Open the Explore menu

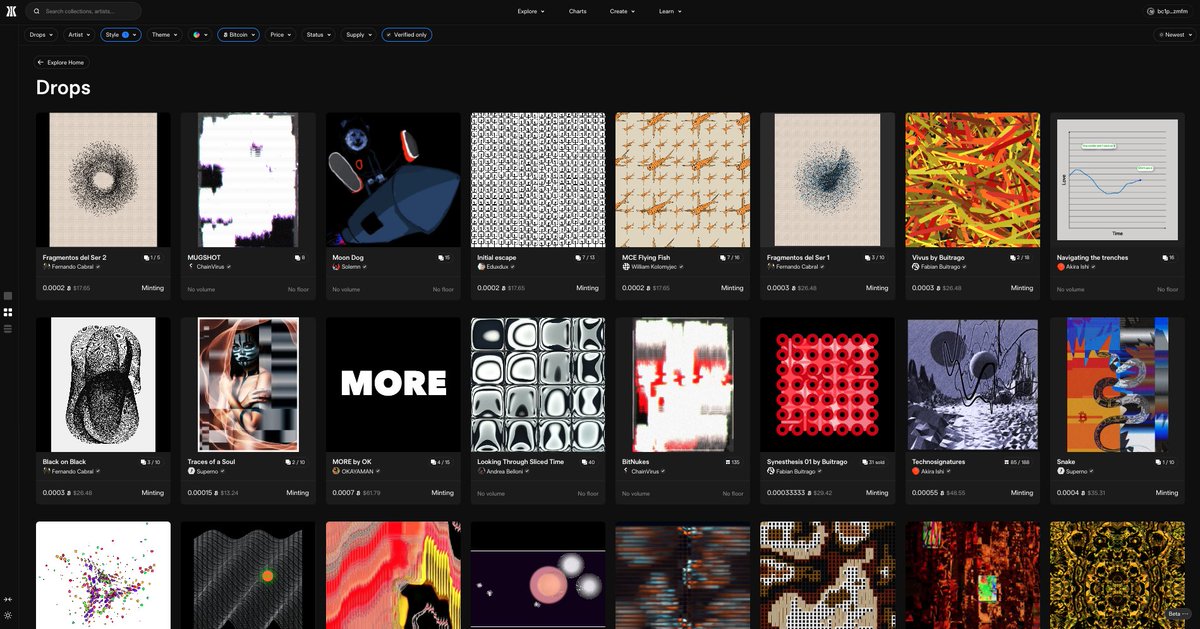[531, 11]
